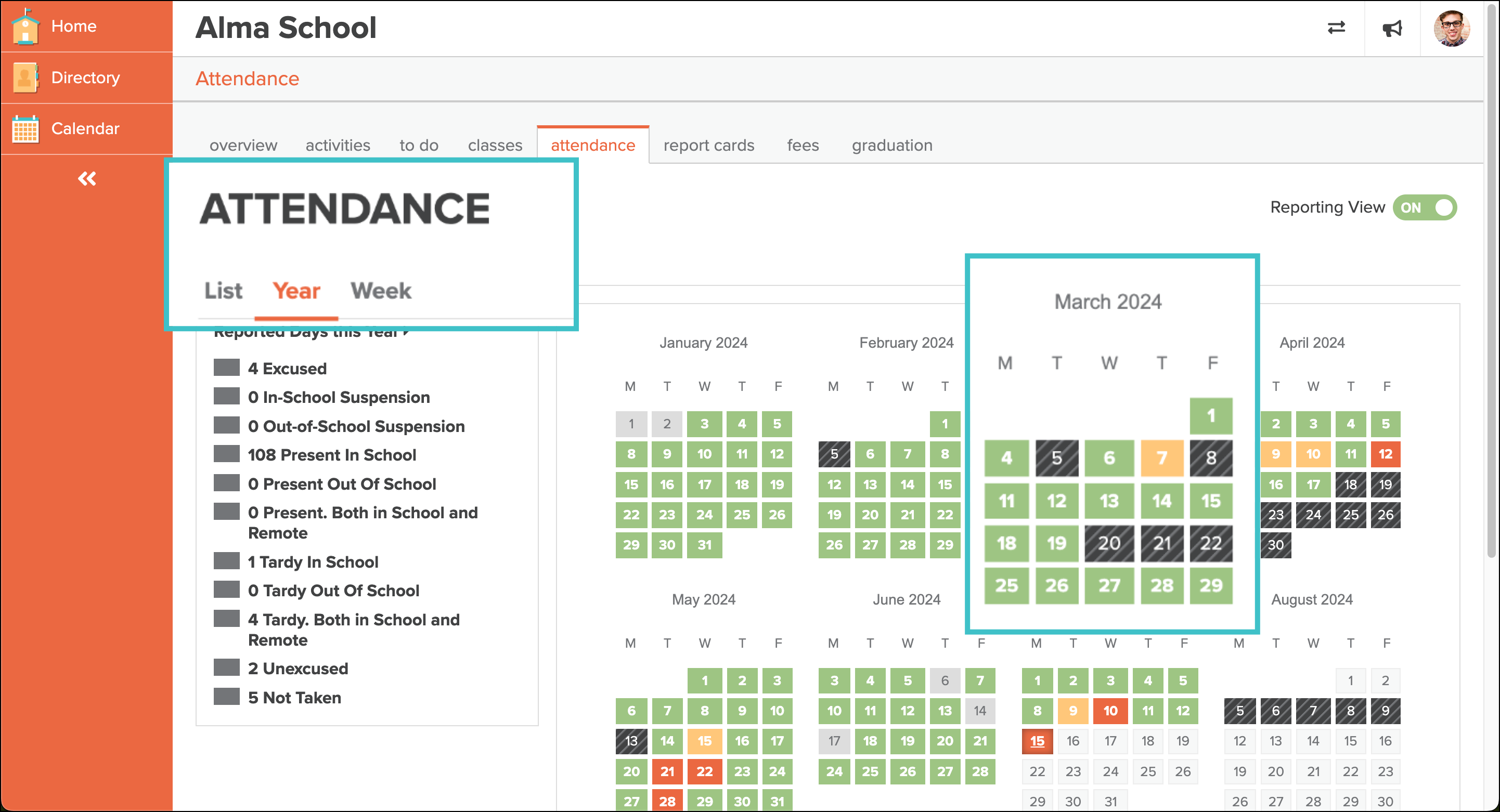
Task: Click the March 2024 month heading
Action: point(1107,302)
